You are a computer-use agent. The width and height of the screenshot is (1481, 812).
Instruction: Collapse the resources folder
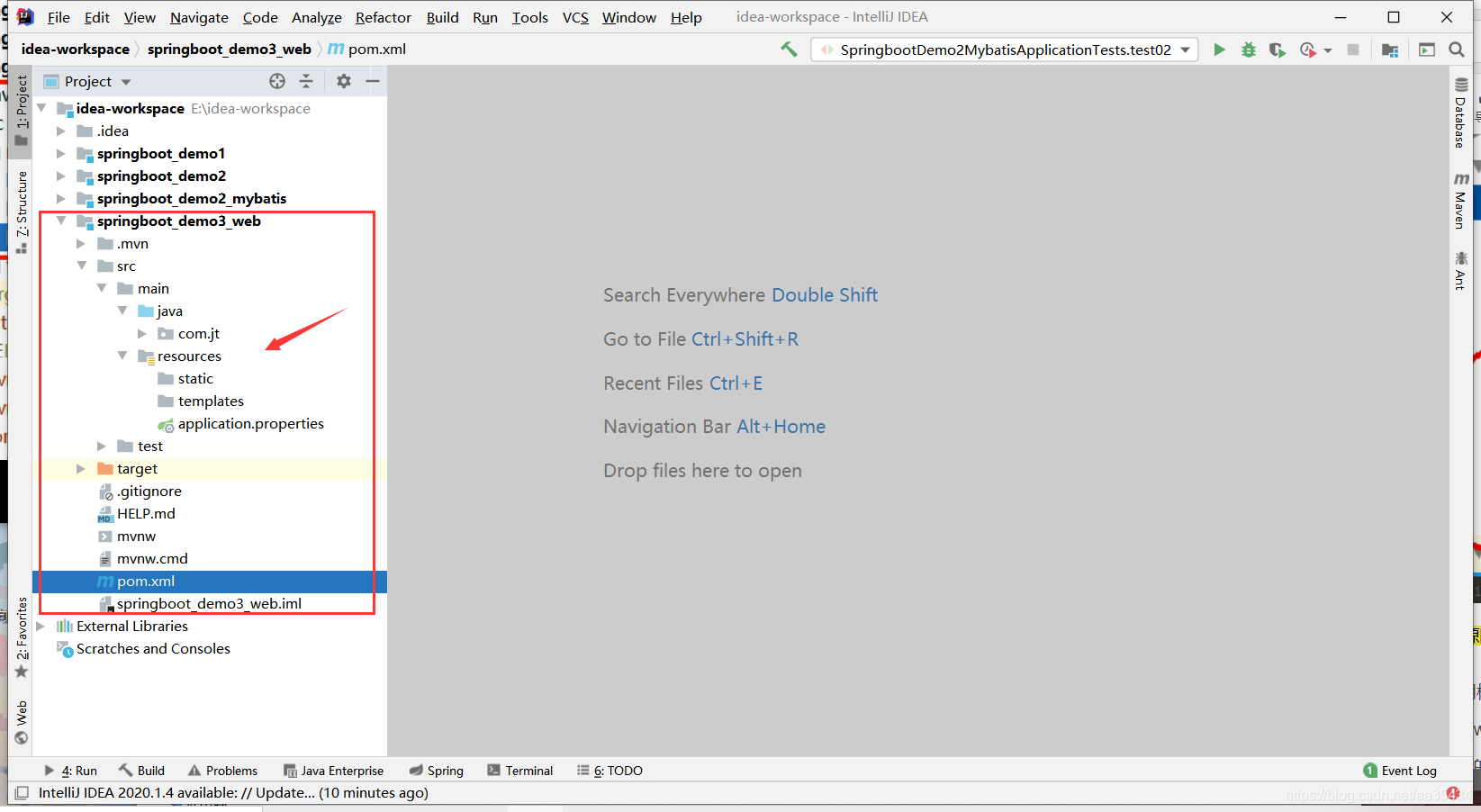(x=122, y=356)
